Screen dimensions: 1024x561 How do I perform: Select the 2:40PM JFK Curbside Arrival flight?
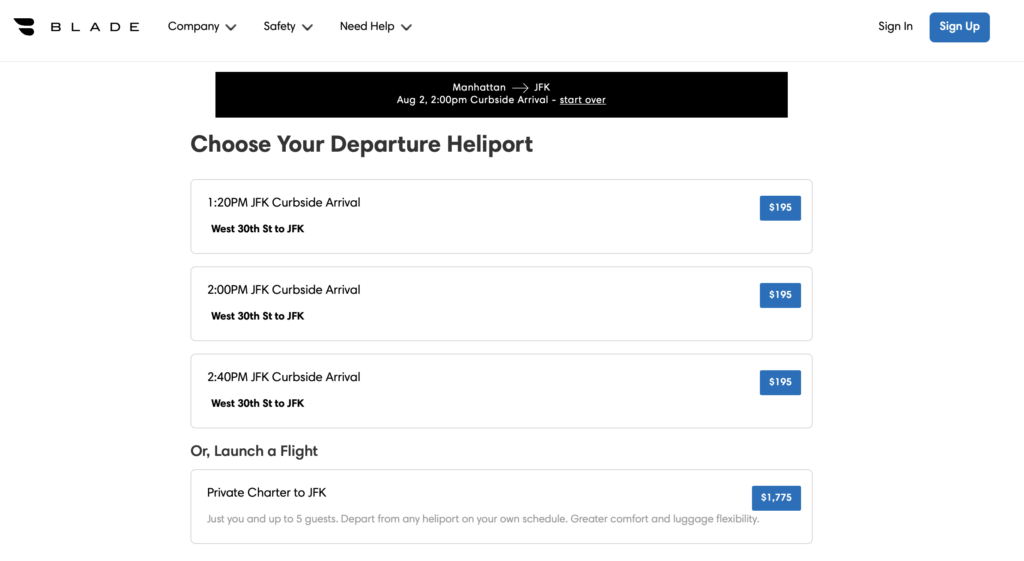point(284,377)
